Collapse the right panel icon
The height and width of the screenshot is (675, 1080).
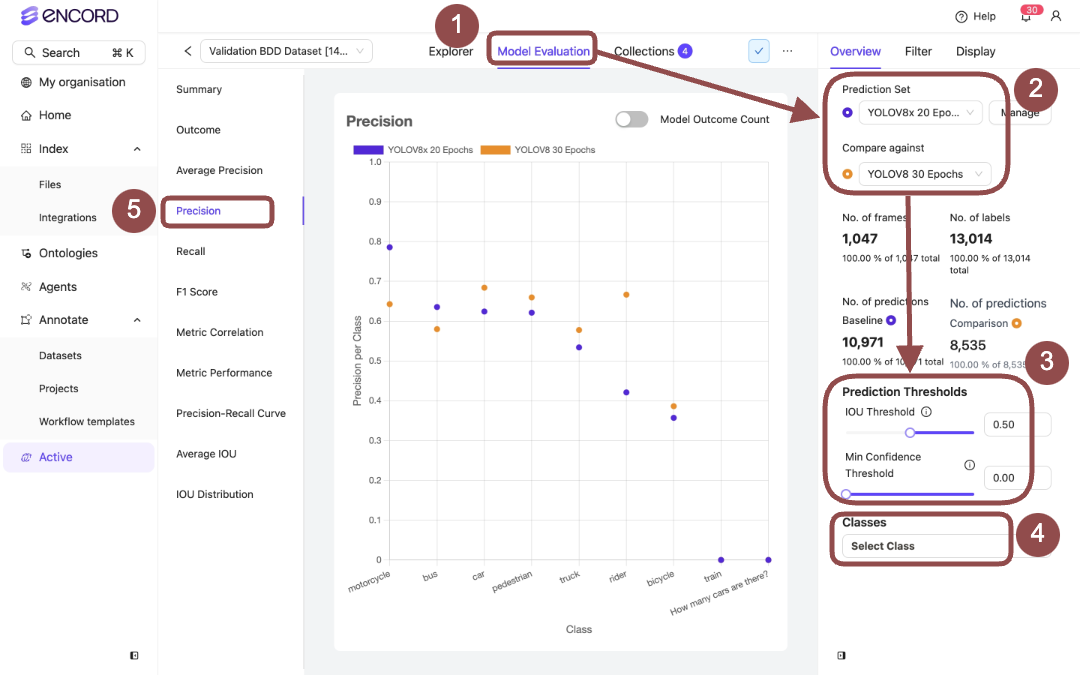click(841, 656)
